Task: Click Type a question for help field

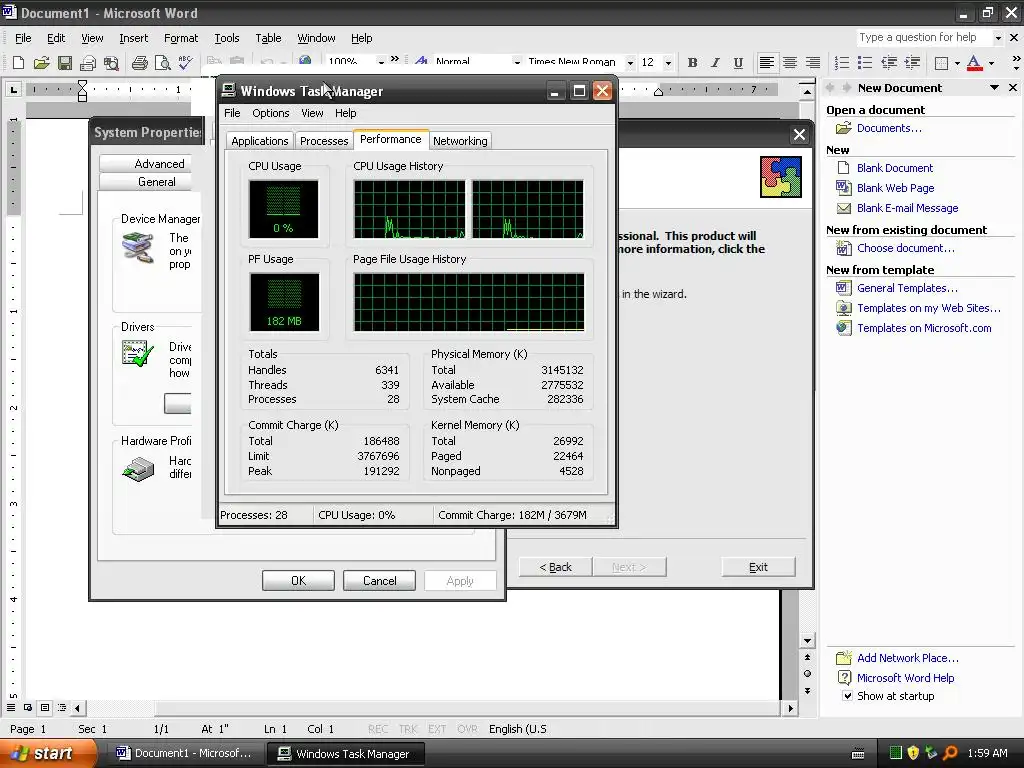Action: pyautogui.click(x=923, y=37)
